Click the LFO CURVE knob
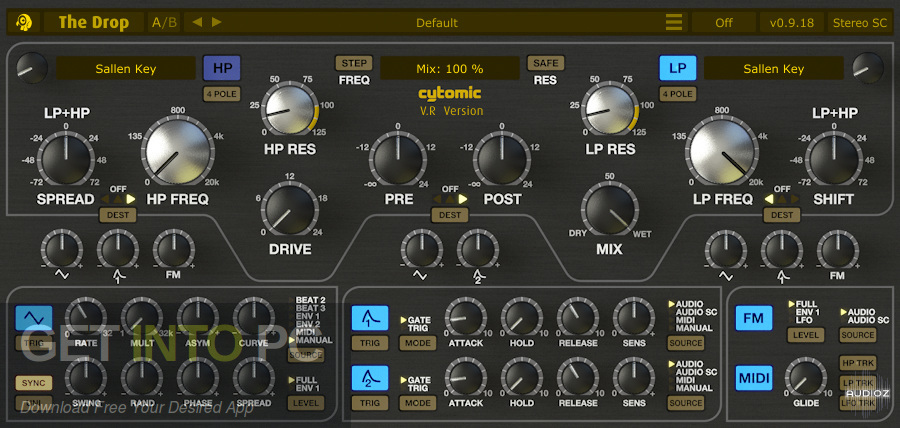The width and height of the screenshot is (900, 428). coord(253,317)
